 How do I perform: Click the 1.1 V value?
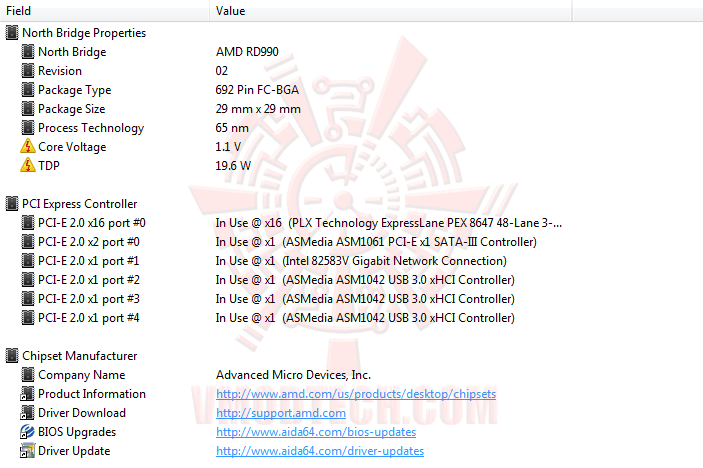point(228,147)
